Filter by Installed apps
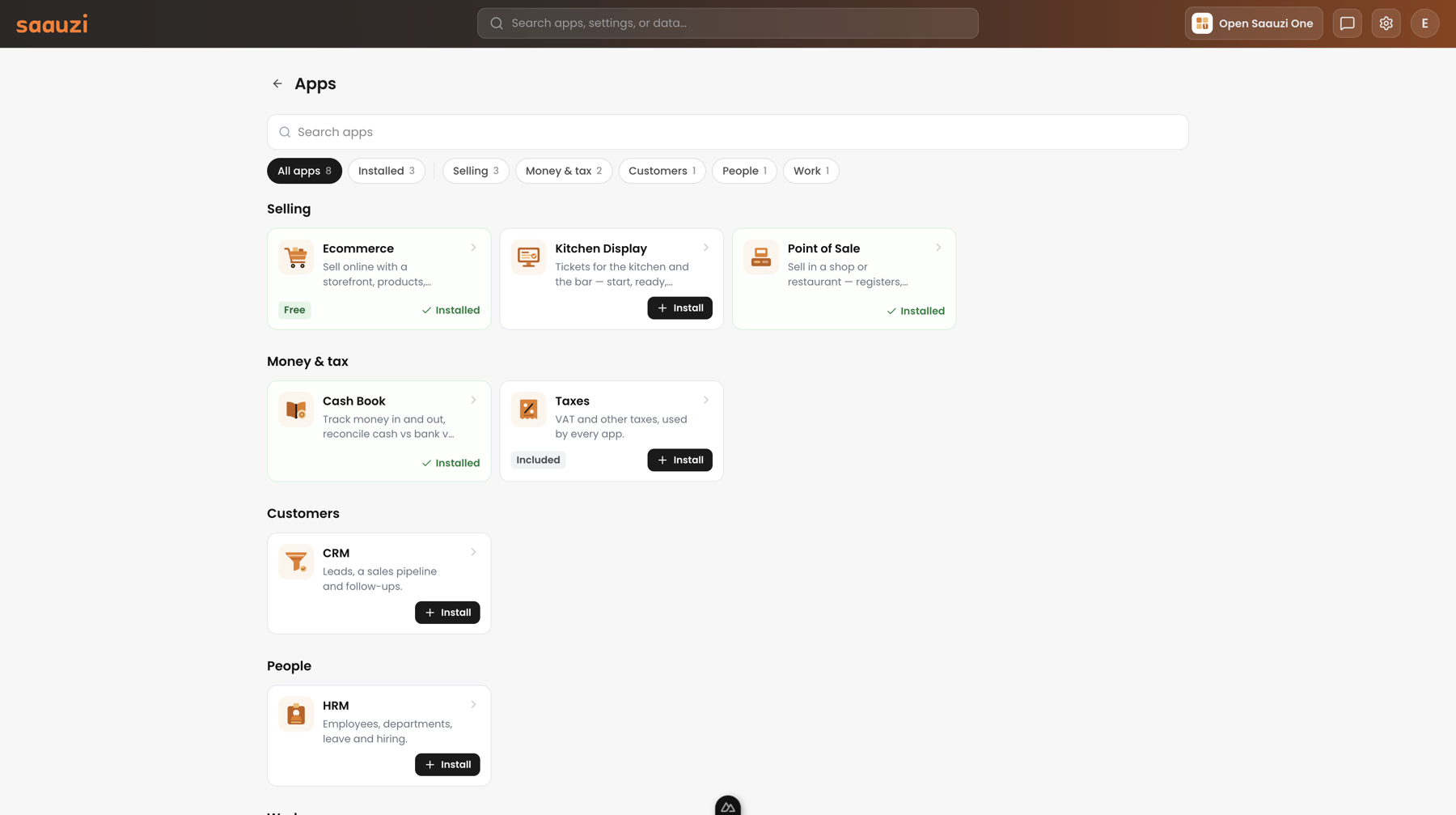The image size is (1456, 815). click(387, 171)
